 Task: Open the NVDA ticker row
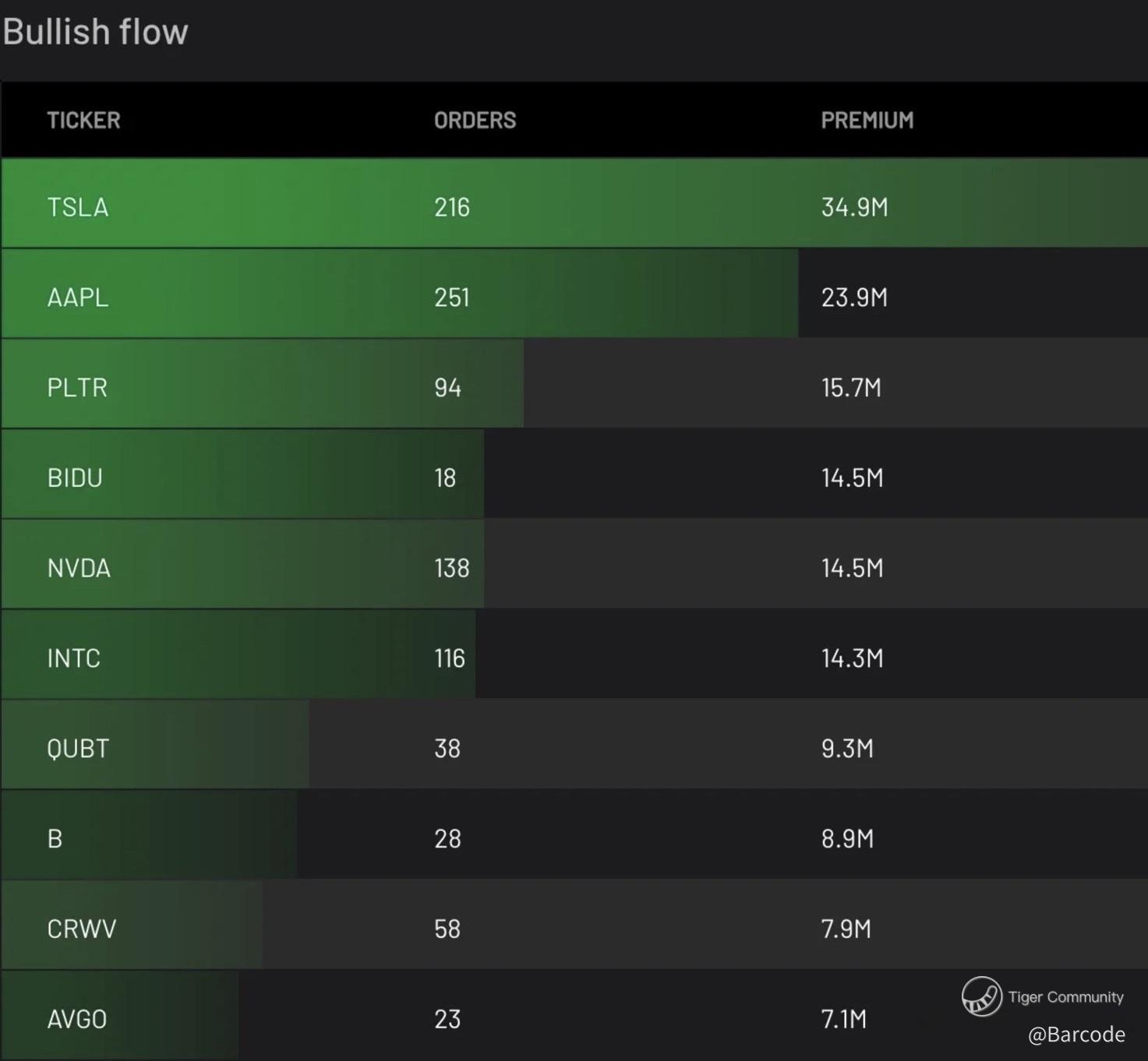79,568
